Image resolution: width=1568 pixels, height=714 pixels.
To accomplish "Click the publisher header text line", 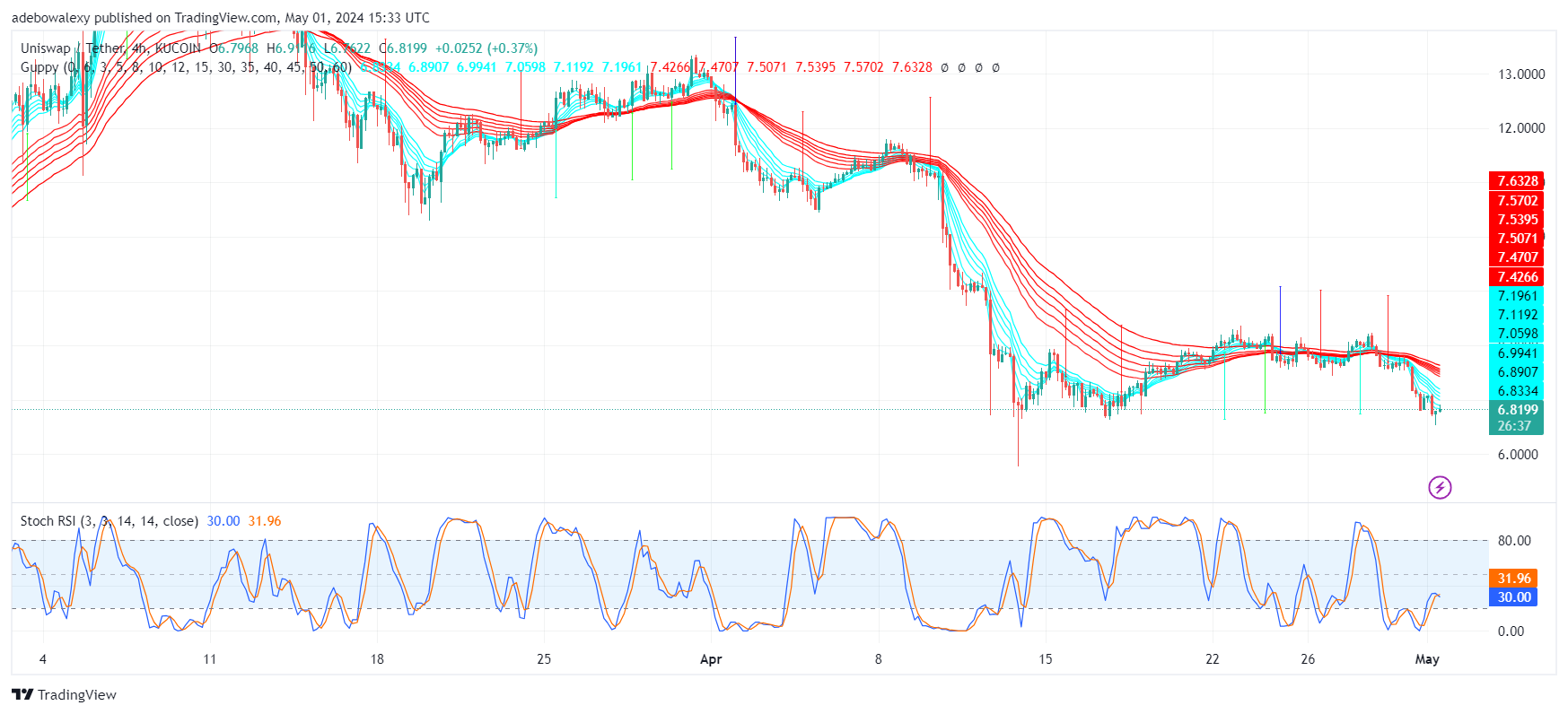I will point(221,18).
